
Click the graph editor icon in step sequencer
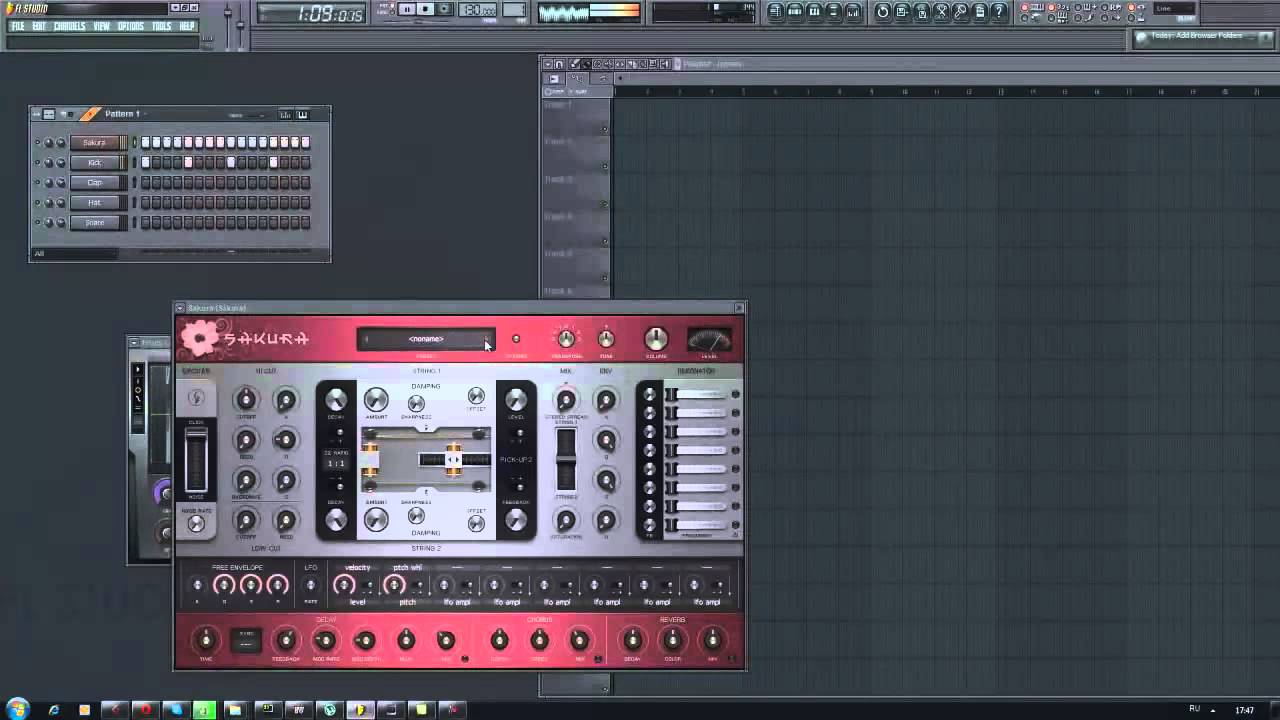click(285, 114)
